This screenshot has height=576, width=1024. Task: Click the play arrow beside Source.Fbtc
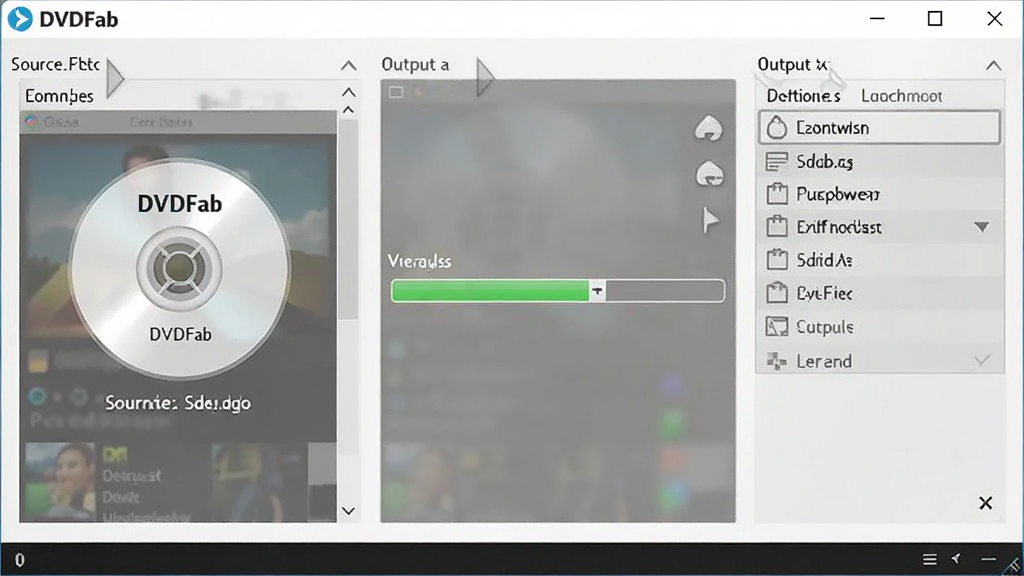115,79
